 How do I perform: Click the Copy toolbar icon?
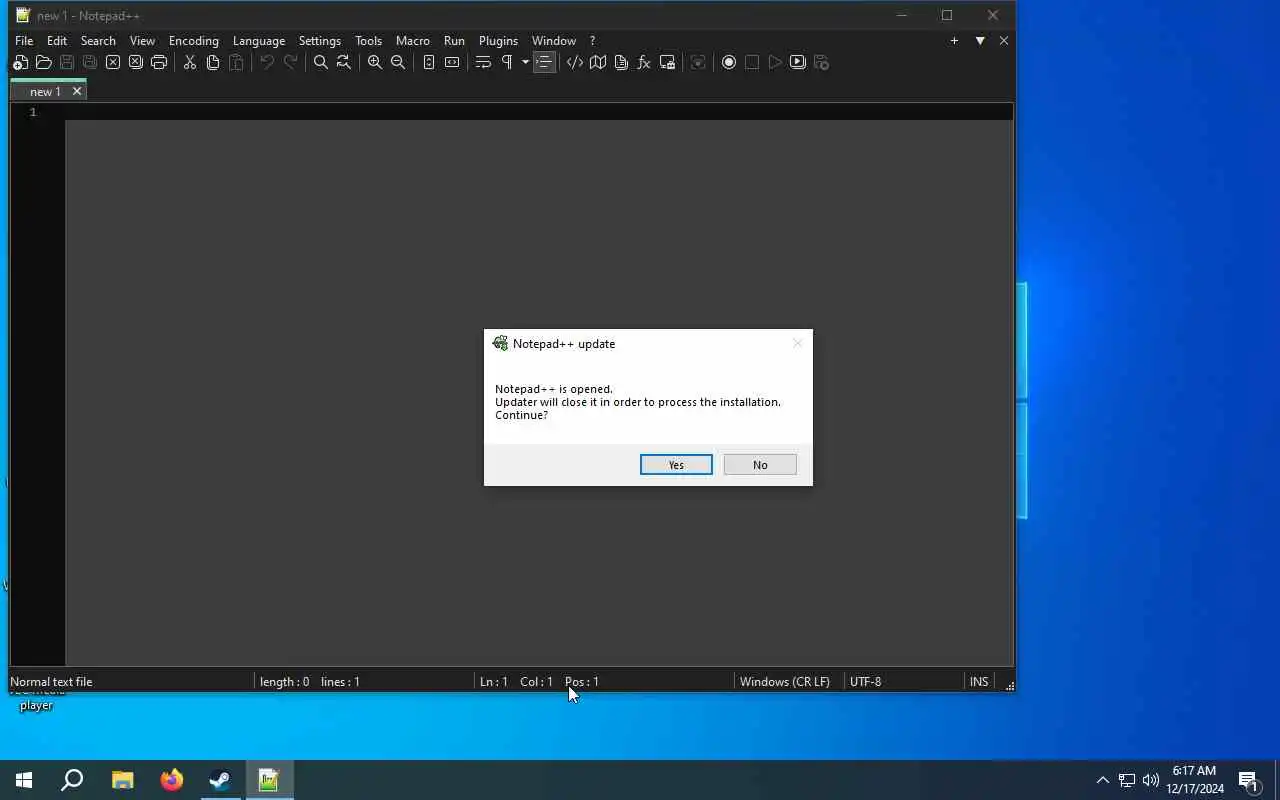(212, 62)
